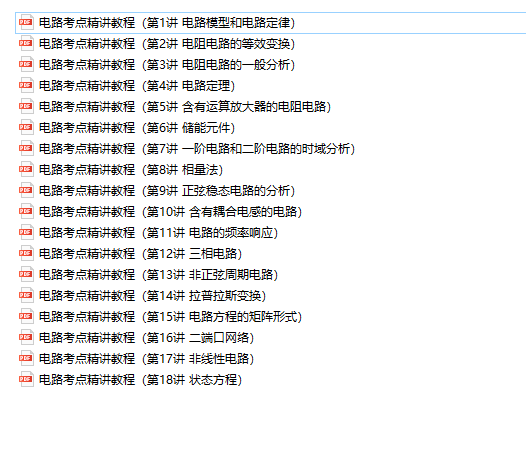This screenshot has width=526, height=449.
Task: Click the PDF icon next to 第8讲 相量法
Action: pos(26,169)
